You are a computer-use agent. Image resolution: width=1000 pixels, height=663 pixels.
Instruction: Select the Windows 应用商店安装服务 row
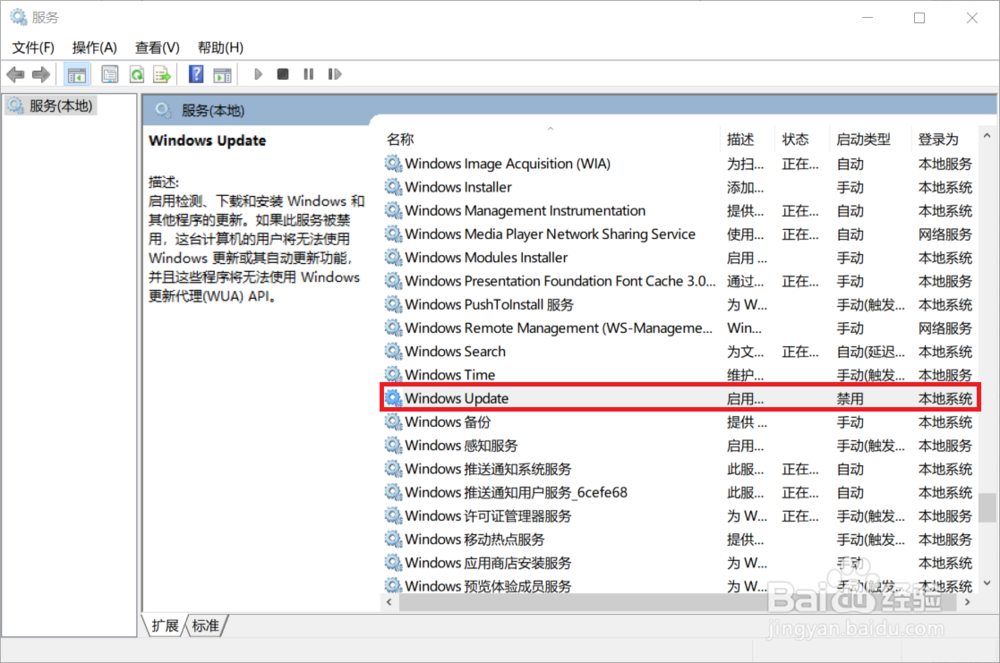pyautogui.click(x=680, y=563)
